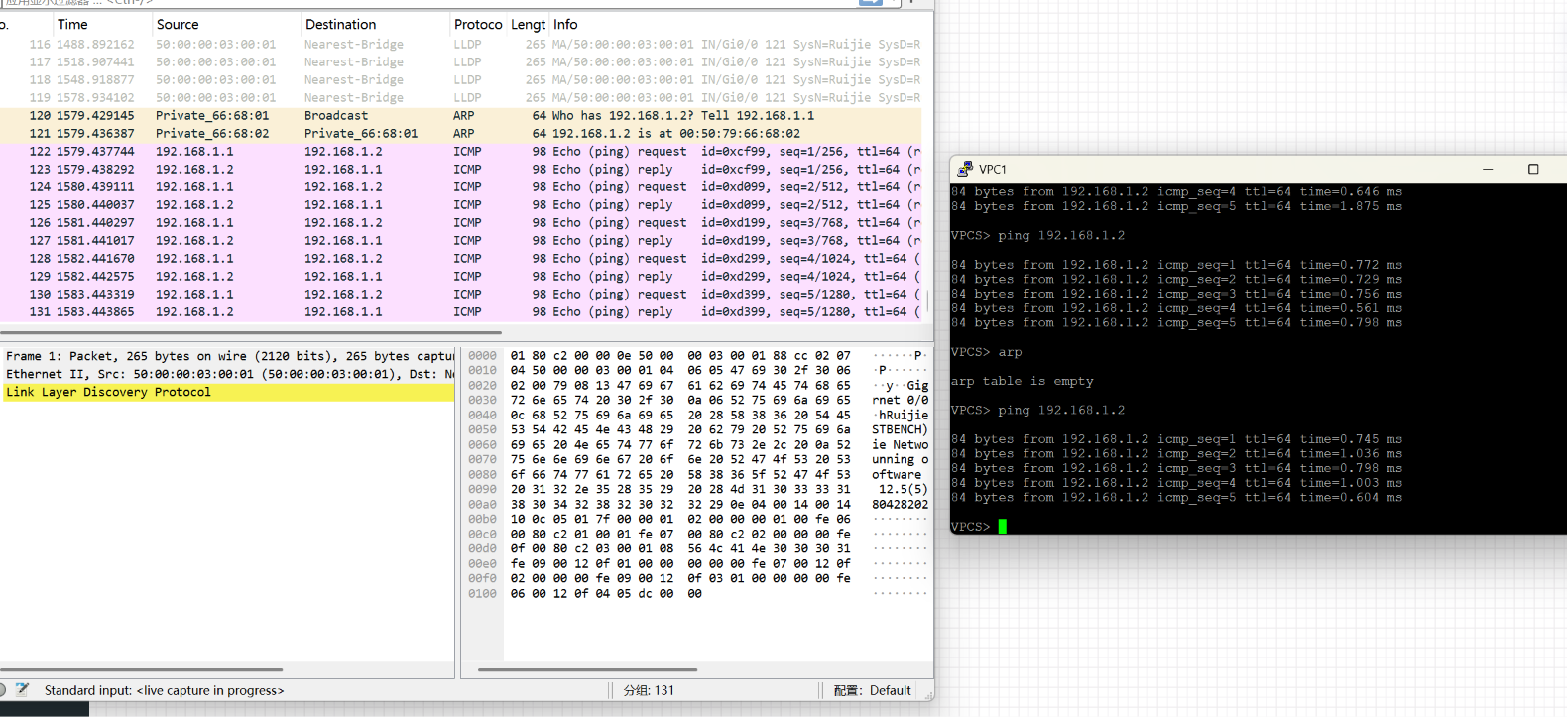The image size is (1568, 717).
Task: Click ASCII text '80428202' in bytes pane
Action: [901, 505]
